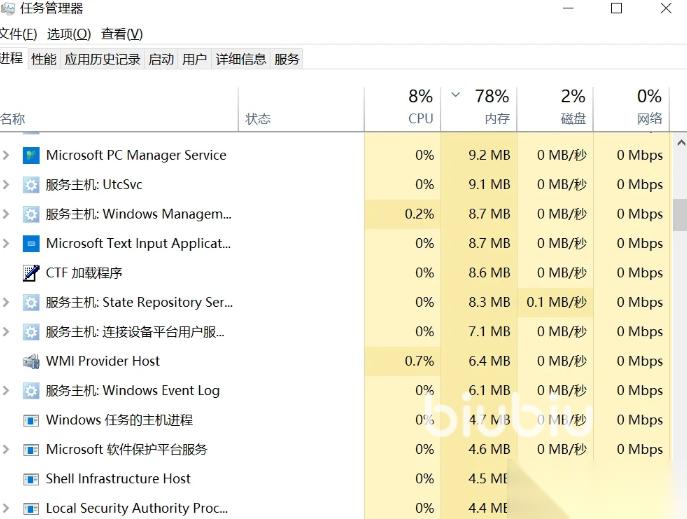Image resolution: width=687 pixels, height=519 pixels.
Task: Click the scrollbar up arrow
Action: (x=681, y=143)
